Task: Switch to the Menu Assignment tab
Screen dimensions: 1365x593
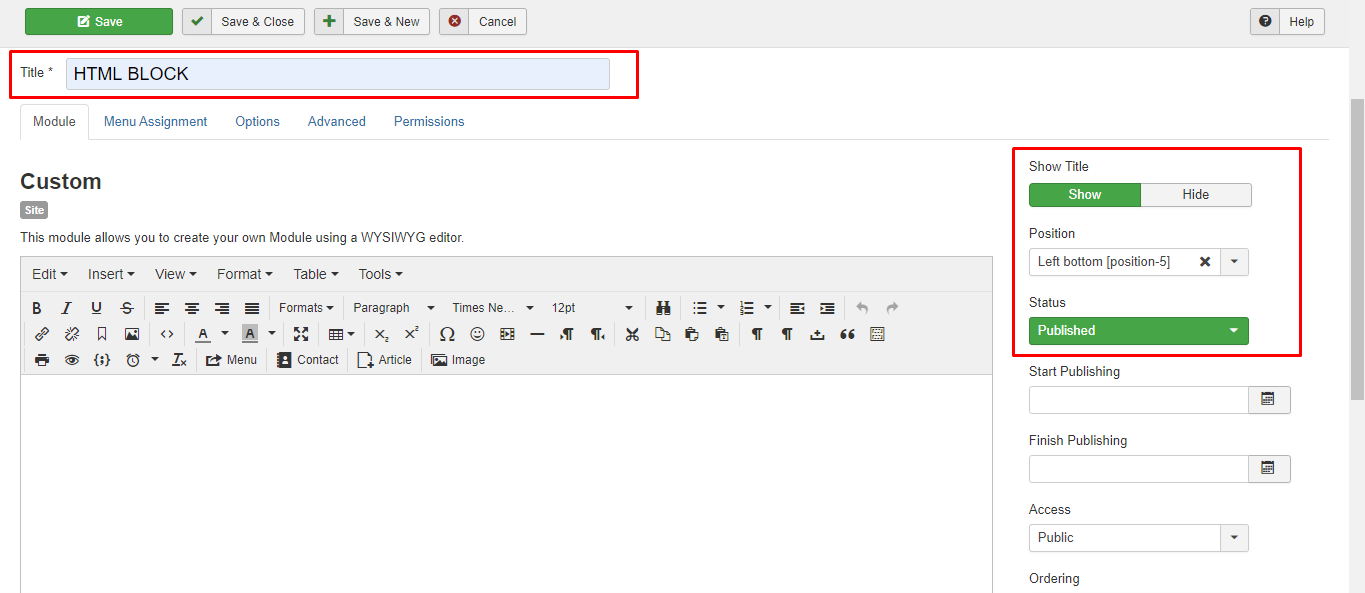Action: point(155,121)
